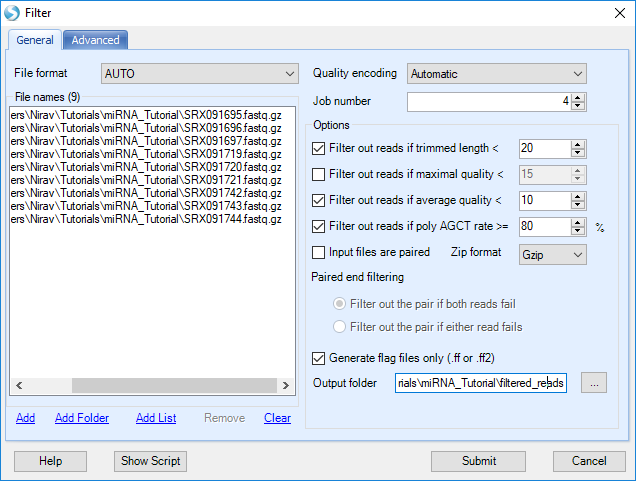Click the Show Script button
This screenshot has width=636, height=481.
(150, 461)
